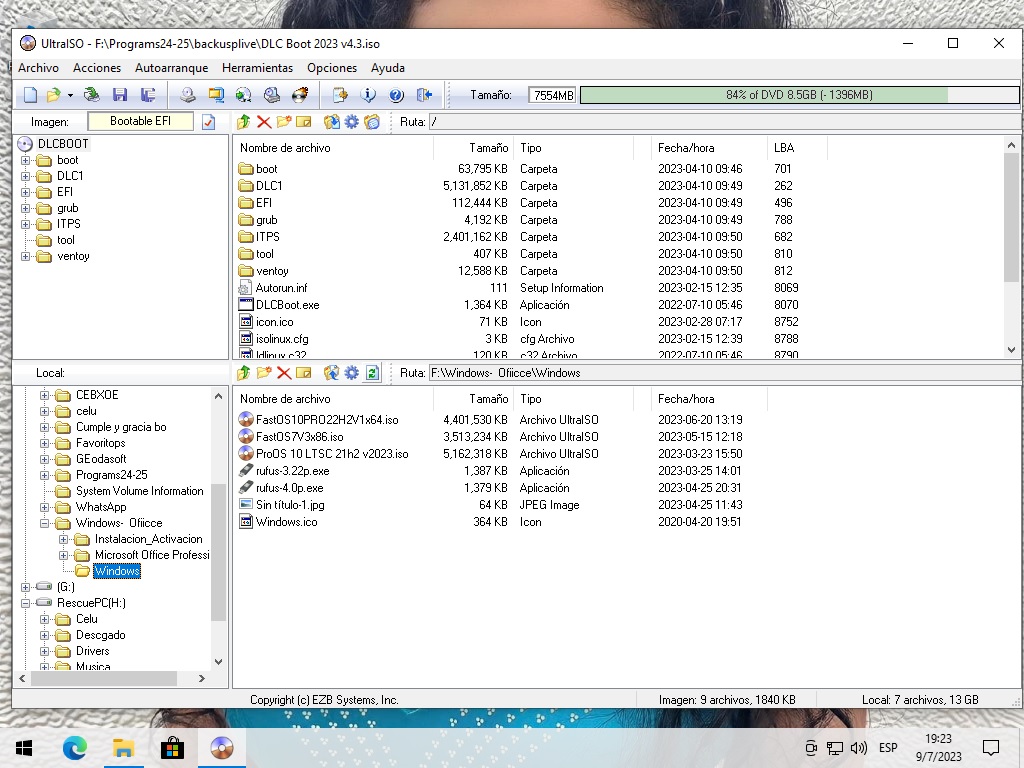Click the local Ruta path field
This screenshot has height=768, width=1024.
pyautogui.click(x=724, y=373)
